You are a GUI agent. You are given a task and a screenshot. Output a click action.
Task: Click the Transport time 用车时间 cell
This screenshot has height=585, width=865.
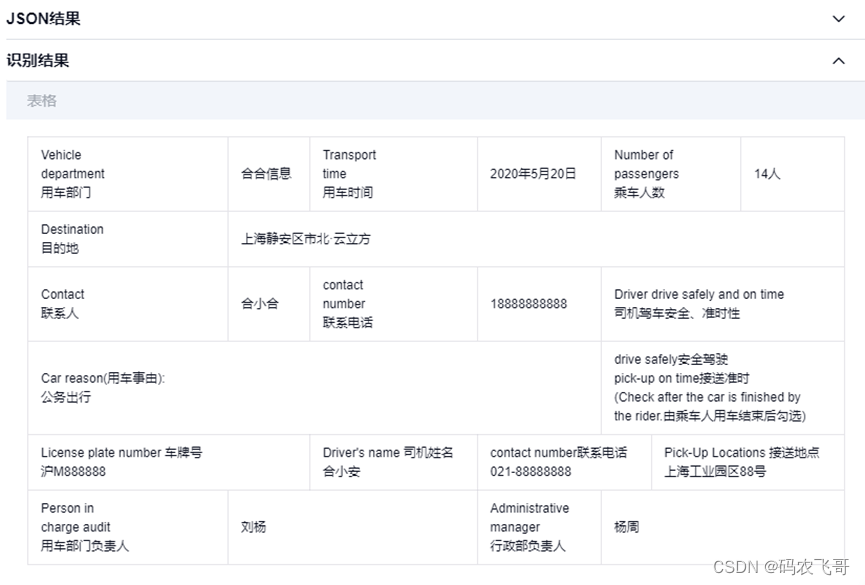pyautogui.click(x=393, y=174)
